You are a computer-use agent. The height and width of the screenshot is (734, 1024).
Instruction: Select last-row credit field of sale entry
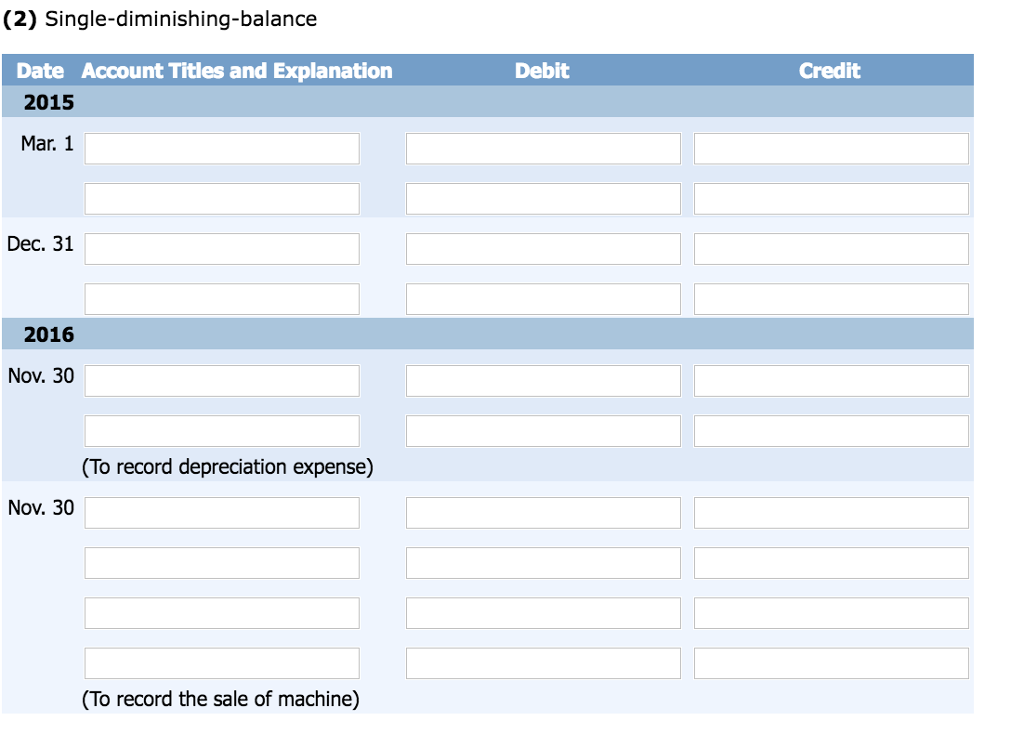click(x=831, y=663)
